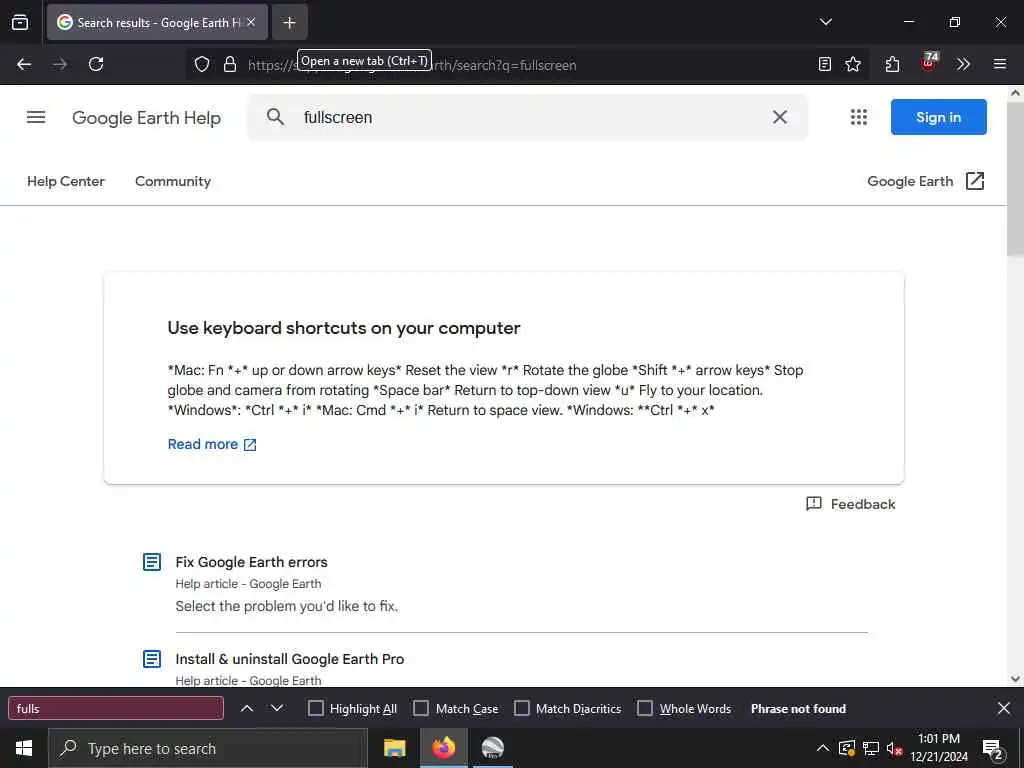
Task: Switch to Community tab
Action: (x=173, y=181)
